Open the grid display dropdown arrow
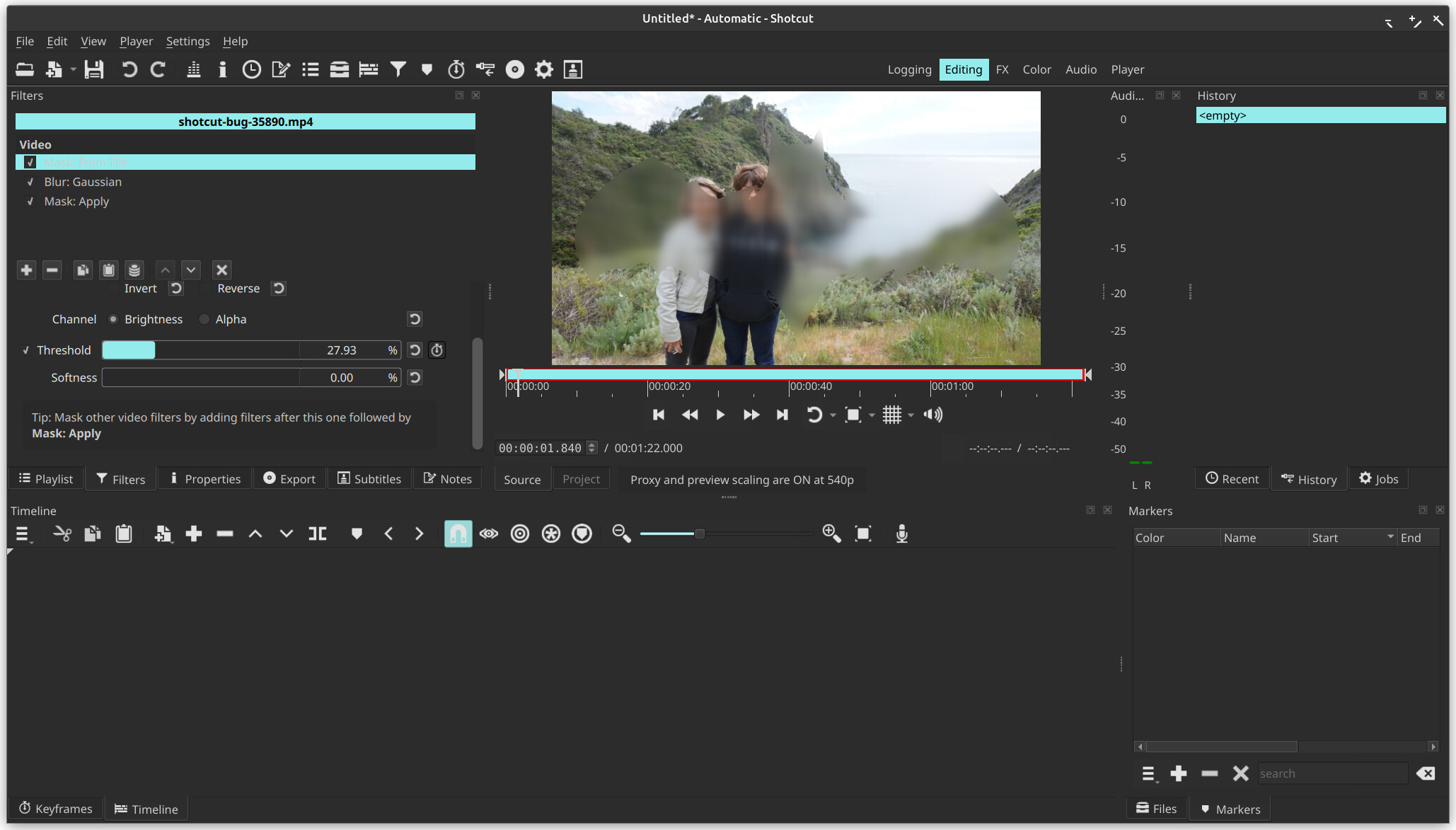Image resolution: width=1456 pixels, height=830 pixels. coord(911,415)
